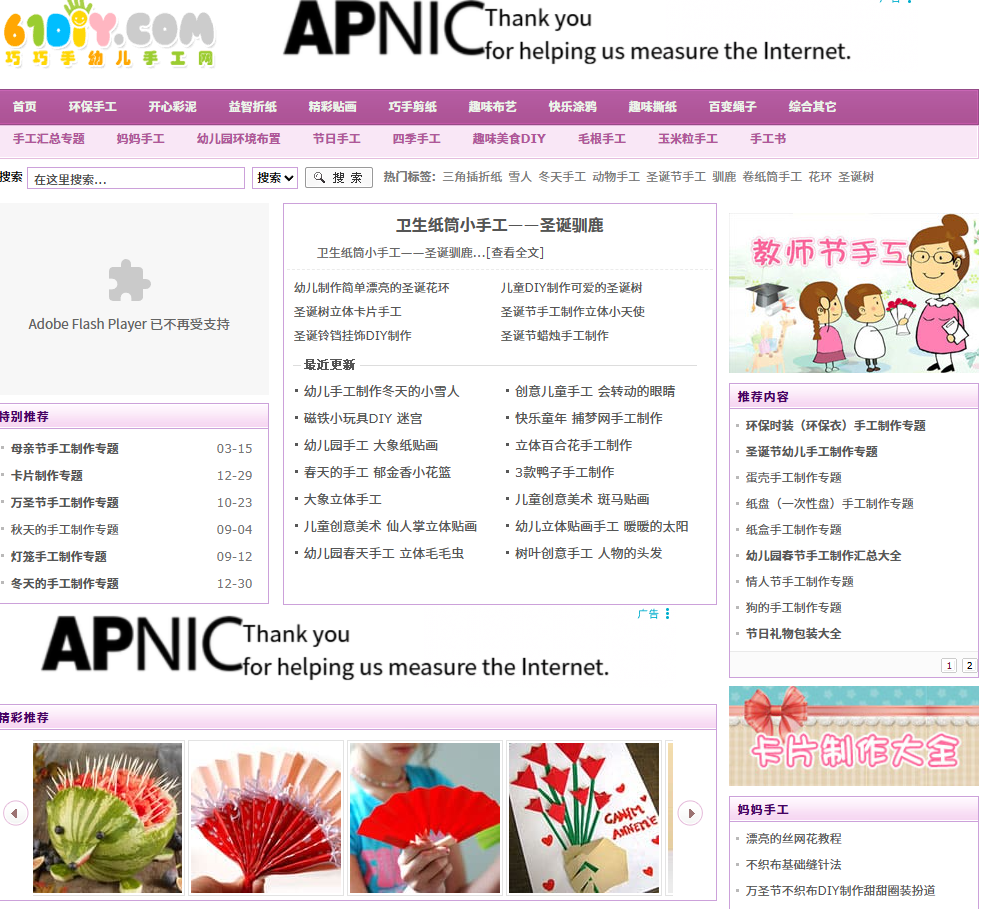Open the 妈妈手工 section
The width and height of the screenshot is (982, 909).
coord(140,139)
